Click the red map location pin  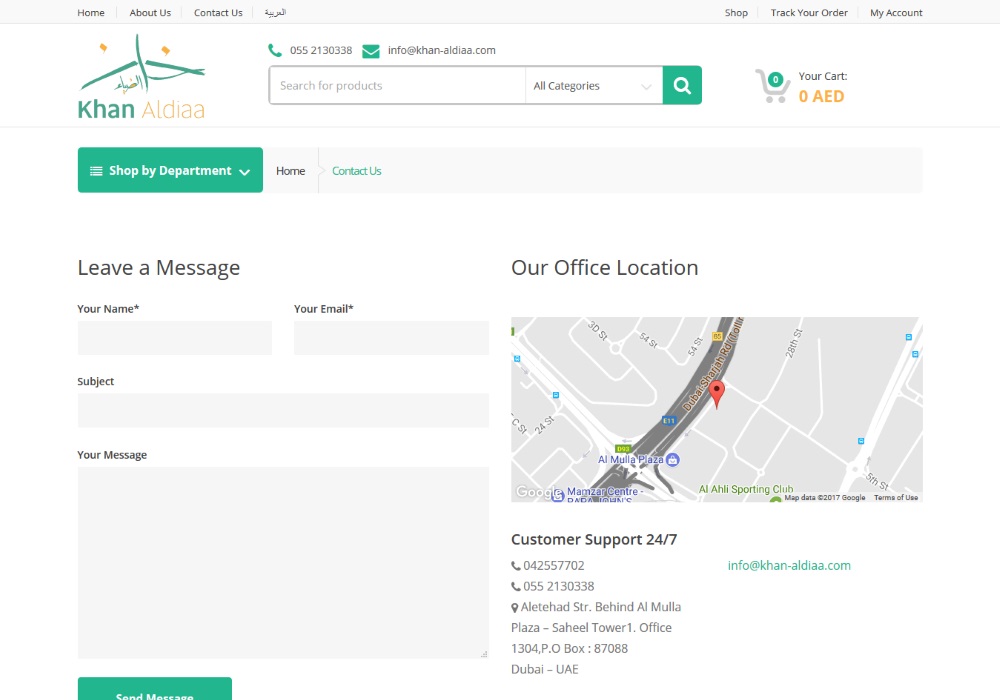click(x=717, y=394)
